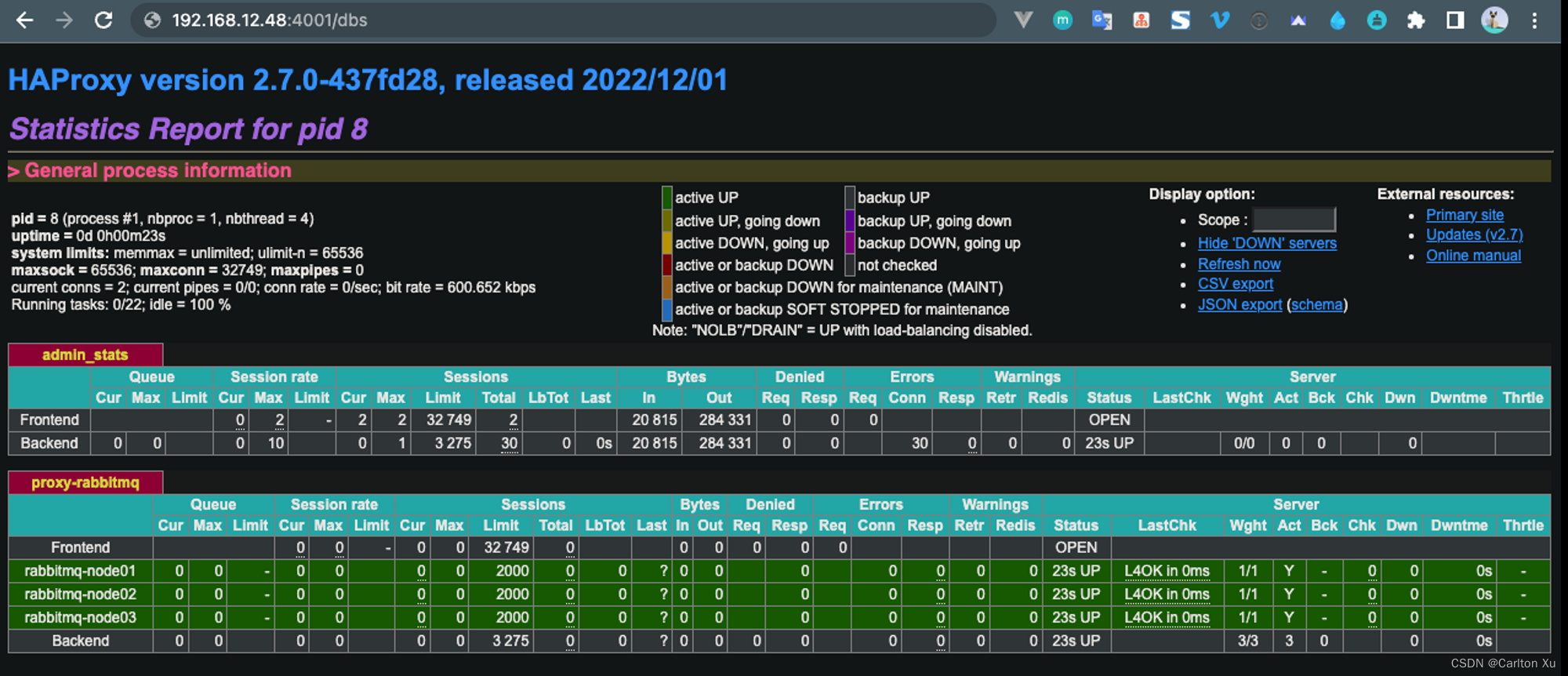Go back to the previous page
1568x676 pixels.
click(25, 20)
